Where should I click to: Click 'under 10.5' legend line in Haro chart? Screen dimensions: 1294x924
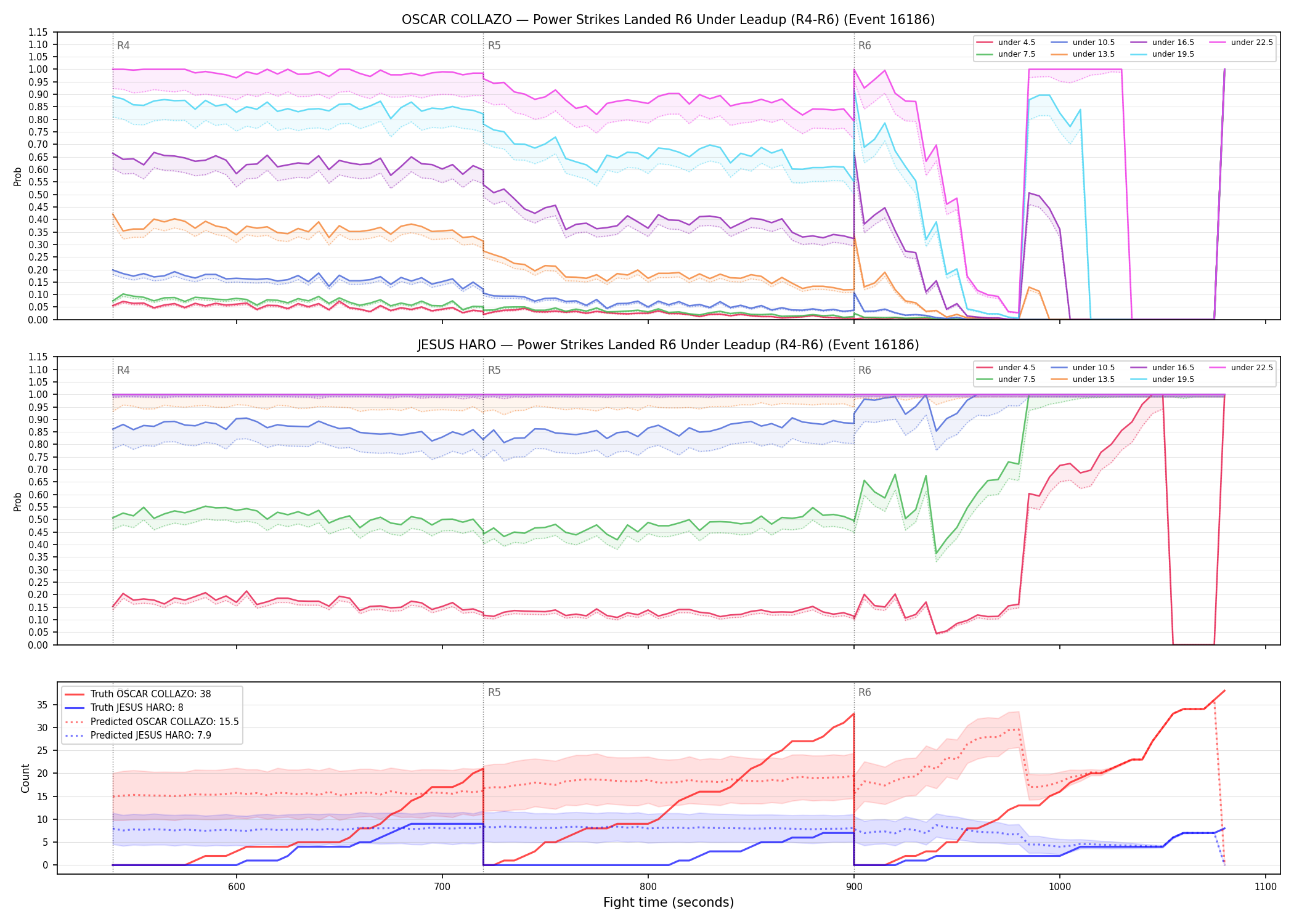1059,368
